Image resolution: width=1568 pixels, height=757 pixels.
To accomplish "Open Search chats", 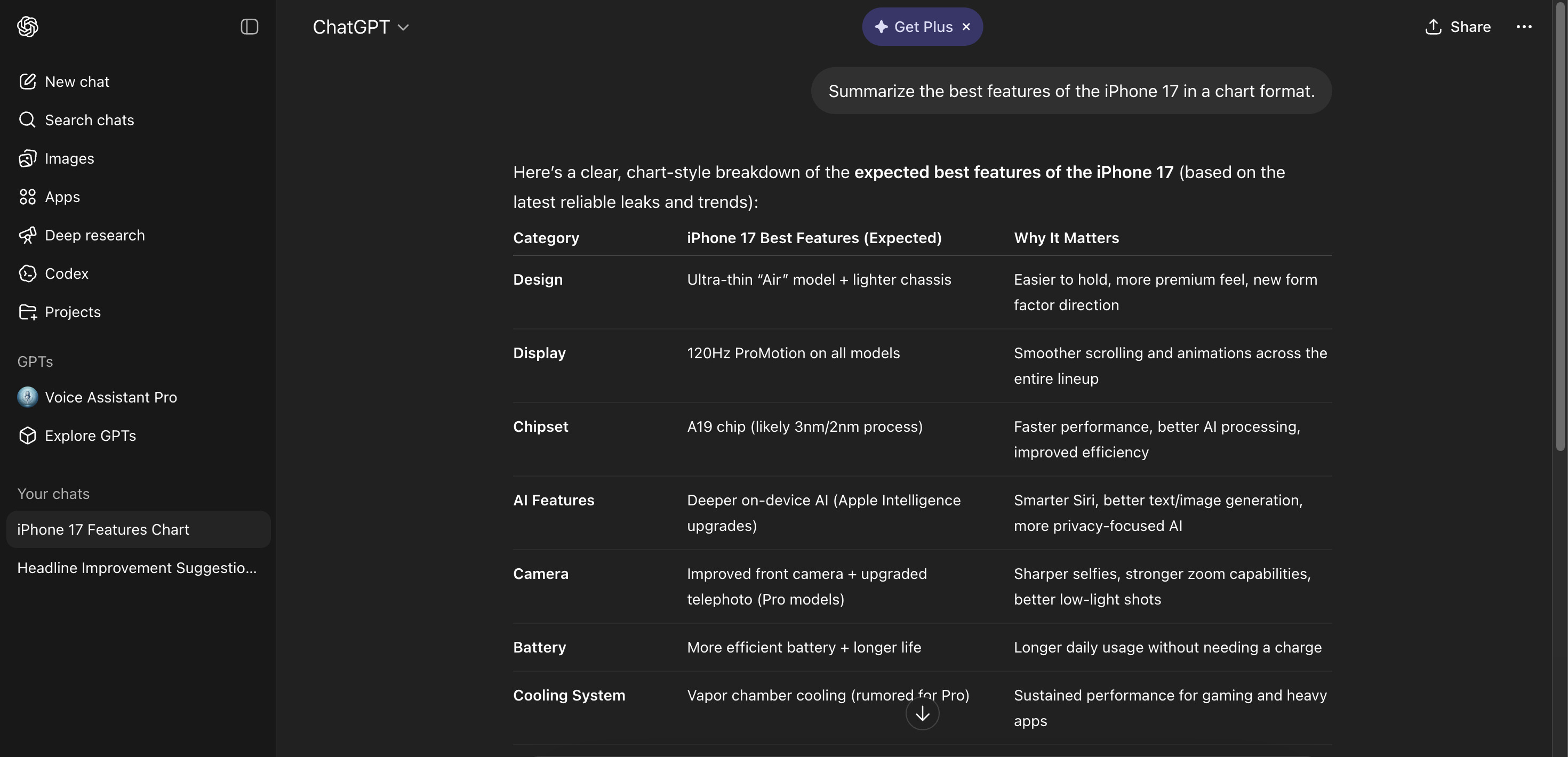I will pyautogui.click(x=89, y=120).
